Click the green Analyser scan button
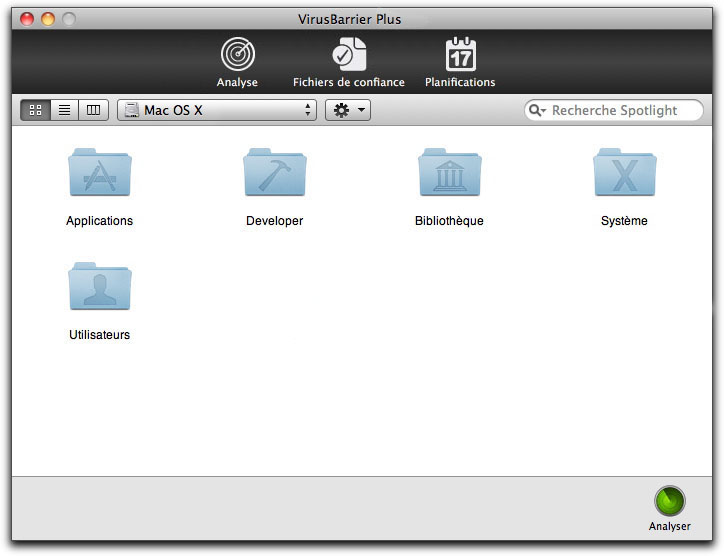The width and height of the screenshot is (724, 556). [x=670, y=501]
